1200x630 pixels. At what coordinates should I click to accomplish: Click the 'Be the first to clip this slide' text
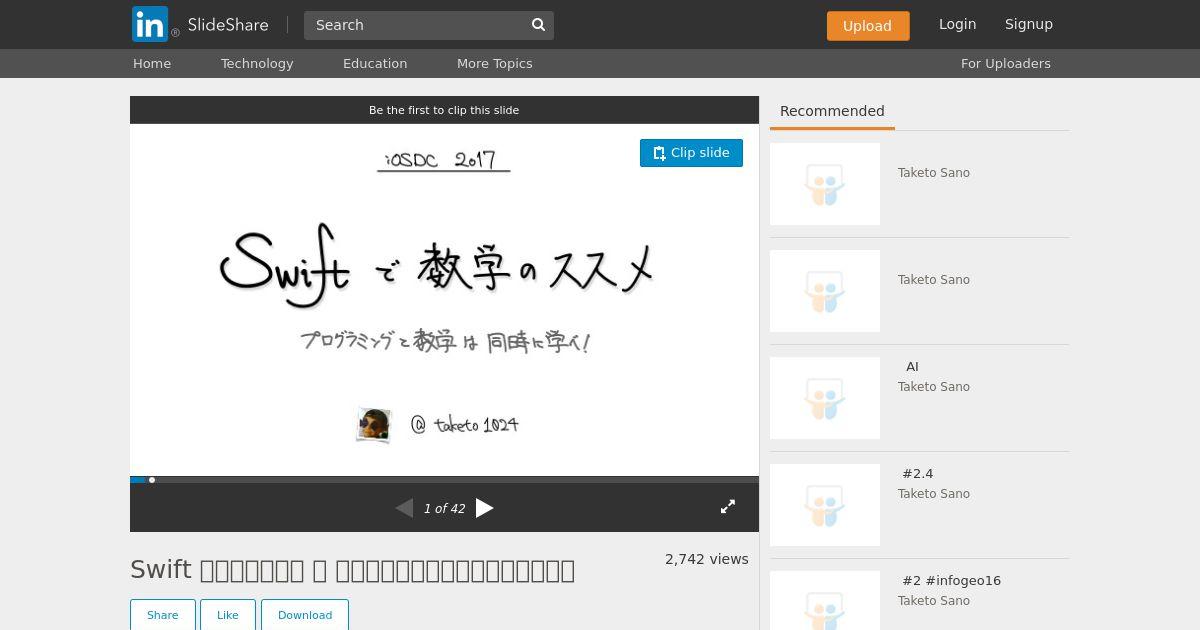point(444,110)
